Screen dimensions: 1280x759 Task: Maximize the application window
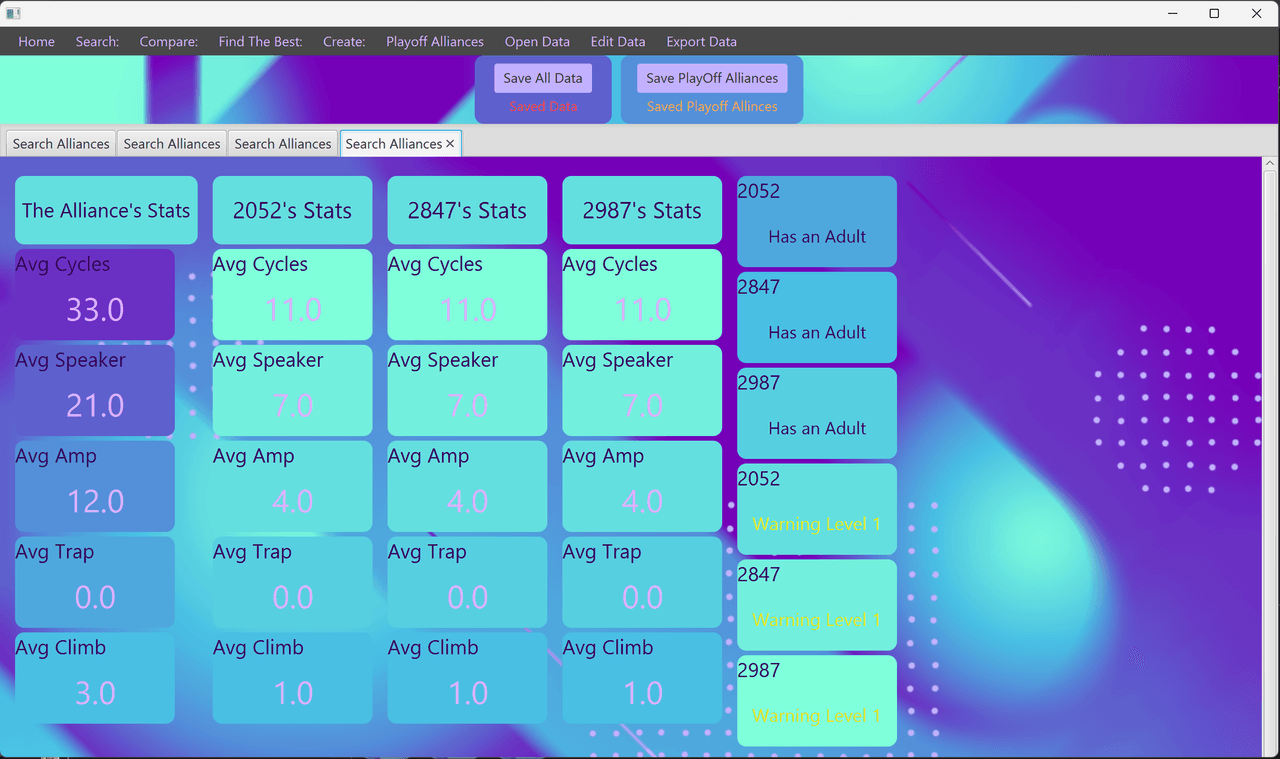pyautogui.click(x=1214, y=13)
